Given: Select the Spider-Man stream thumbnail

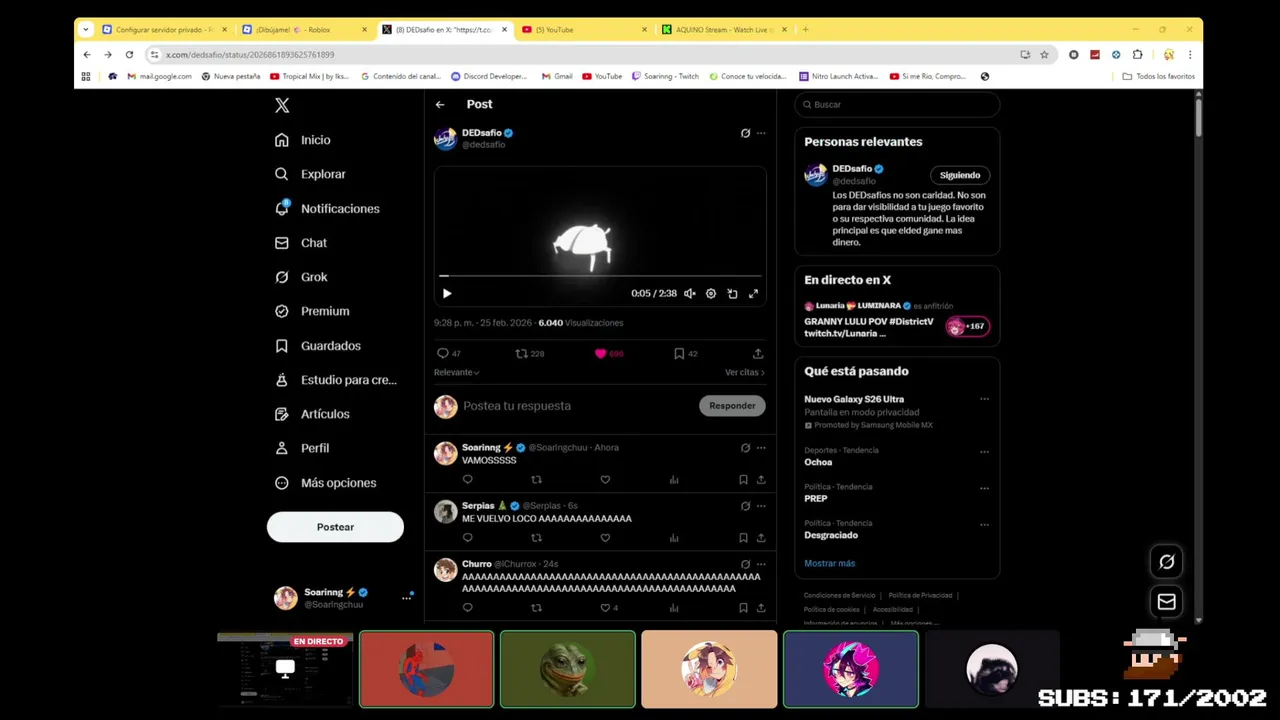Looking at the screenshot, I should 426,669.
